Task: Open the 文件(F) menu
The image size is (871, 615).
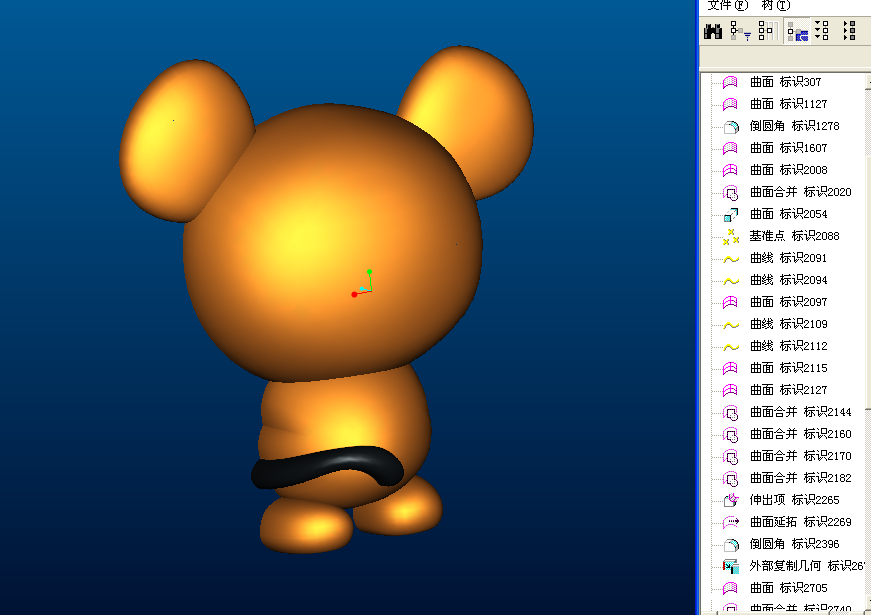Action: pyautogui.click(x=728, y=6)
